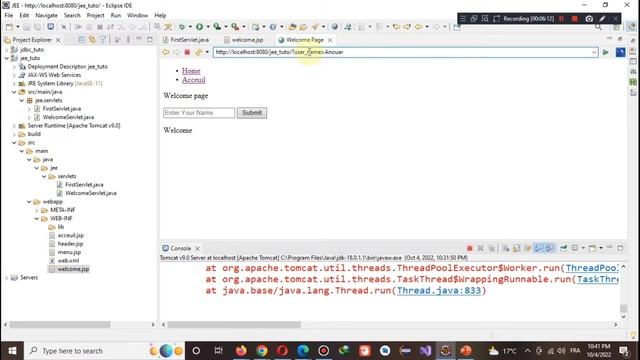This screenshot has height=360, width=640.
Task: Open the Open Console dropdown arrow
Action: click(x=601, y=248)
